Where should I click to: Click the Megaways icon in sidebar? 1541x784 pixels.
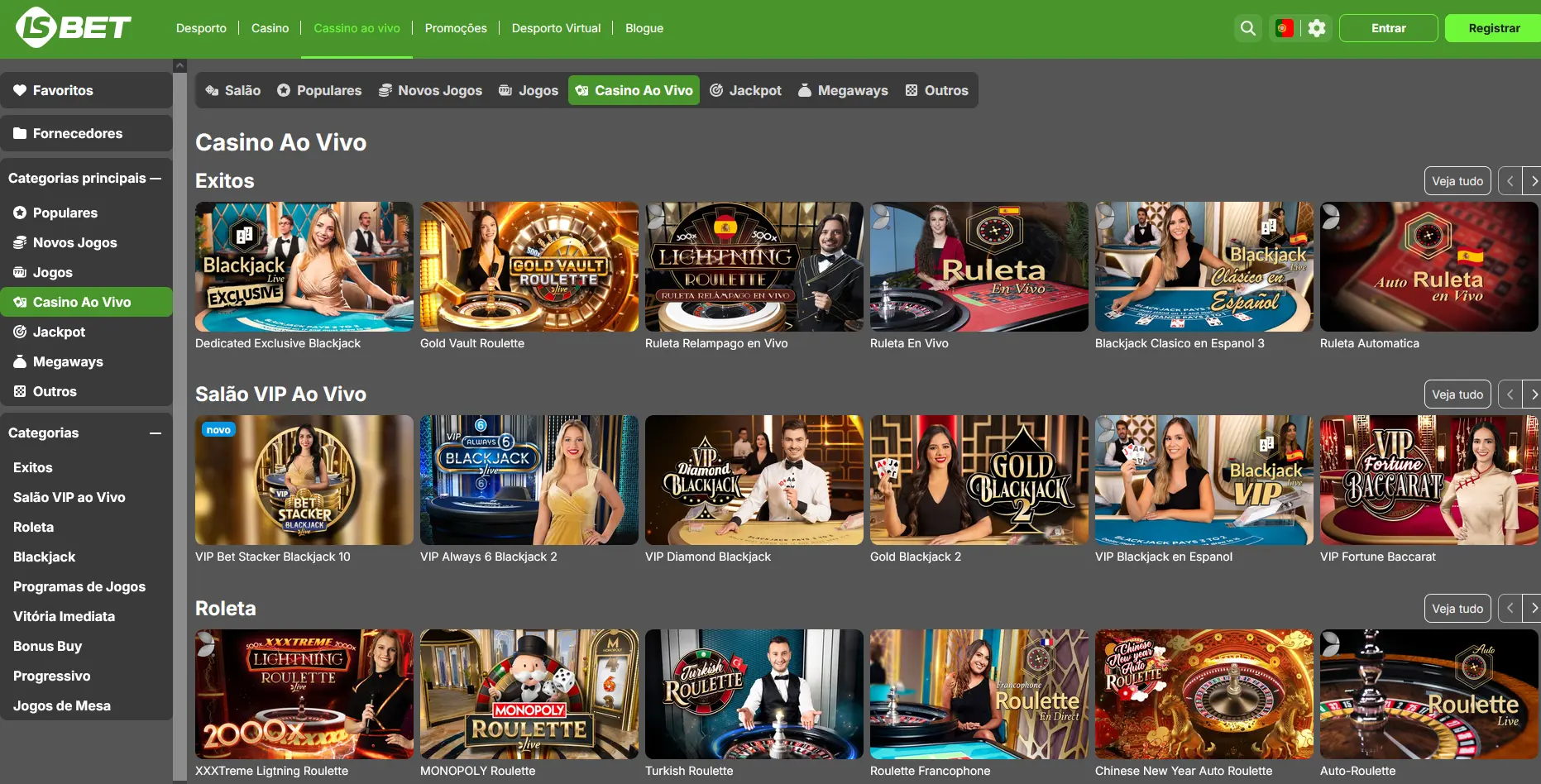tap(20, 361)
